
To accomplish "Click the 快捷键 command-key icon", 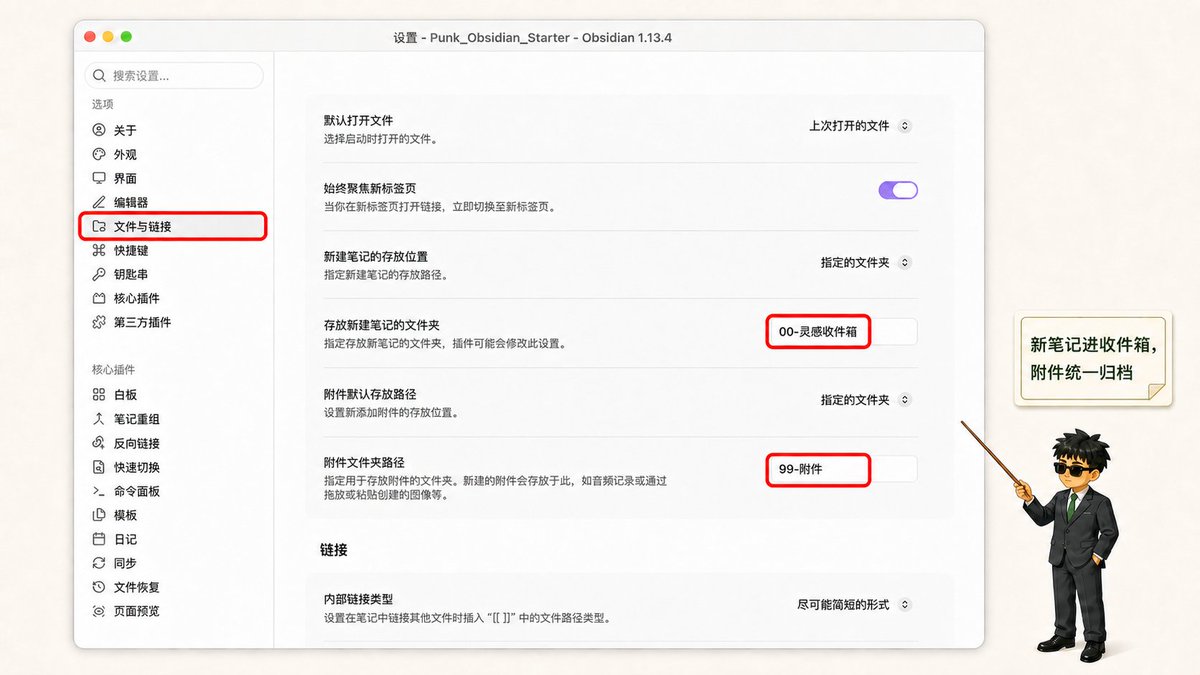I will click(98, 250).
